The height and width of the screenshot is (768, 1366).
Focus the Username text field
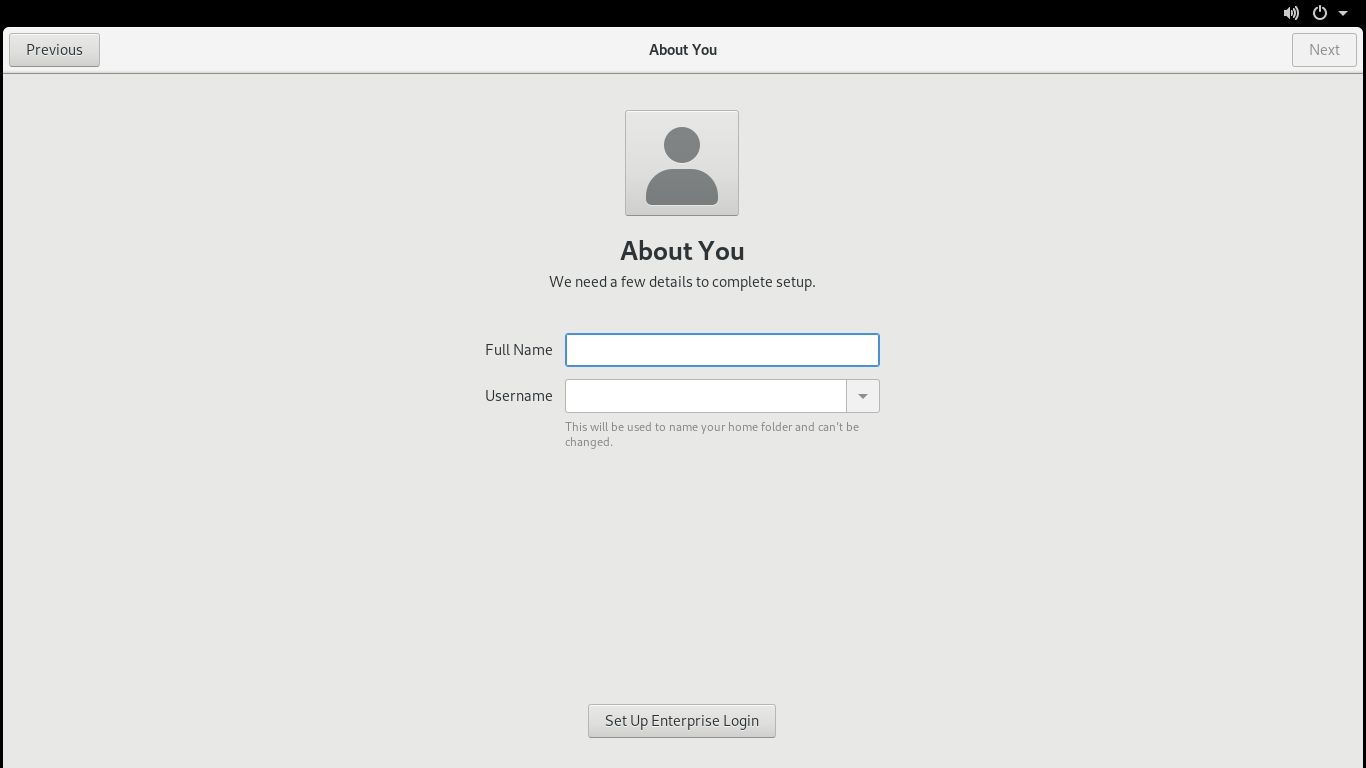point(706,396)
